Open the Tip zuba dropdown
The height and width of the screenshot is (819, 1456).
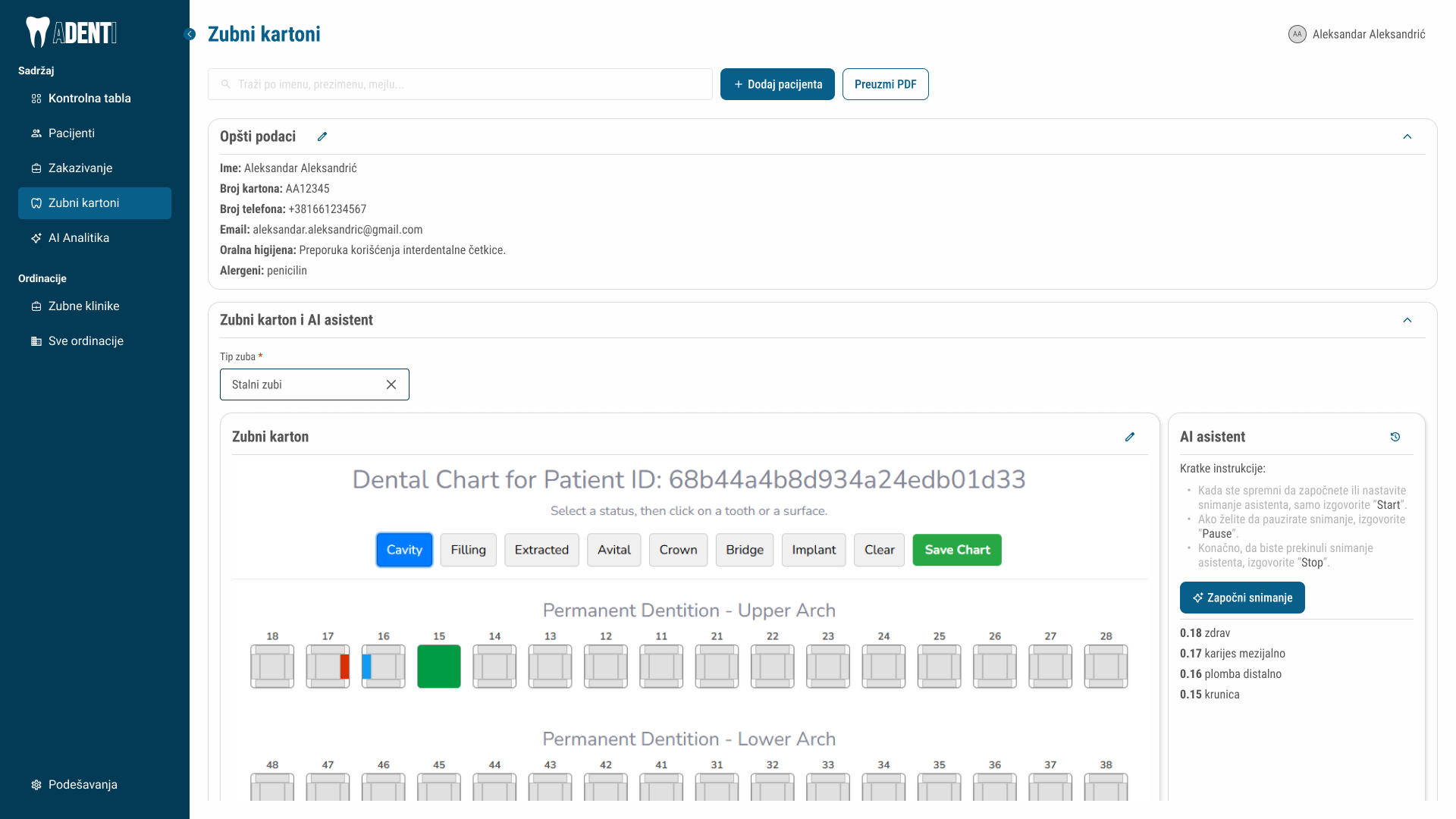tap(314, 384)
